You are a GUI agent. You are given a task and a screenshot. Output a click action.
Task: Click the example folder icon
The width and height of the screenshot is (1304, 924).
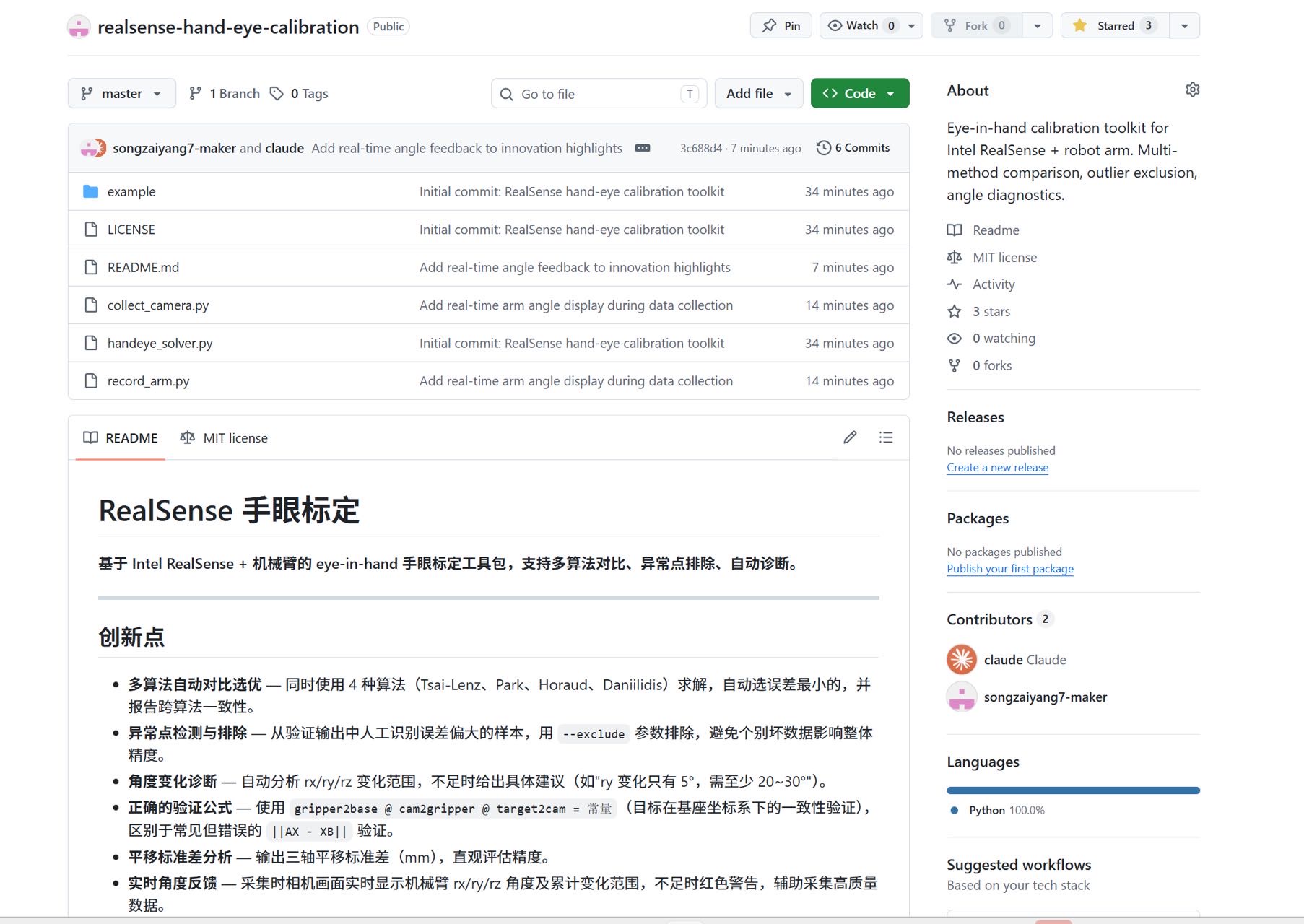(90, 191)
